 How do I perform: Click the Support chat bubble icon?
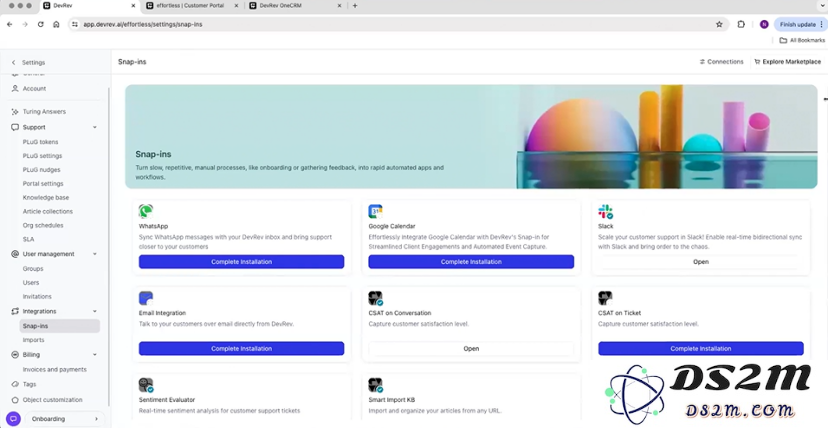(x=15, y=127)
